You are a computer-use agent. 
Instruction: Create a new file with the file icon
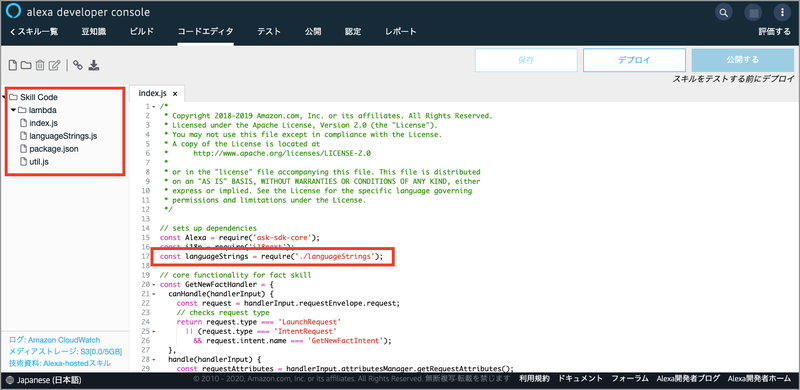13,65
